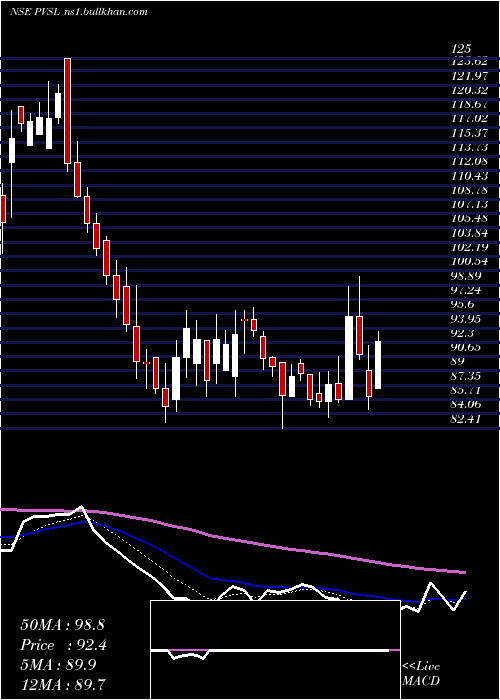
Task: Click the 95.6 price level label
Action: click(463, 304)
